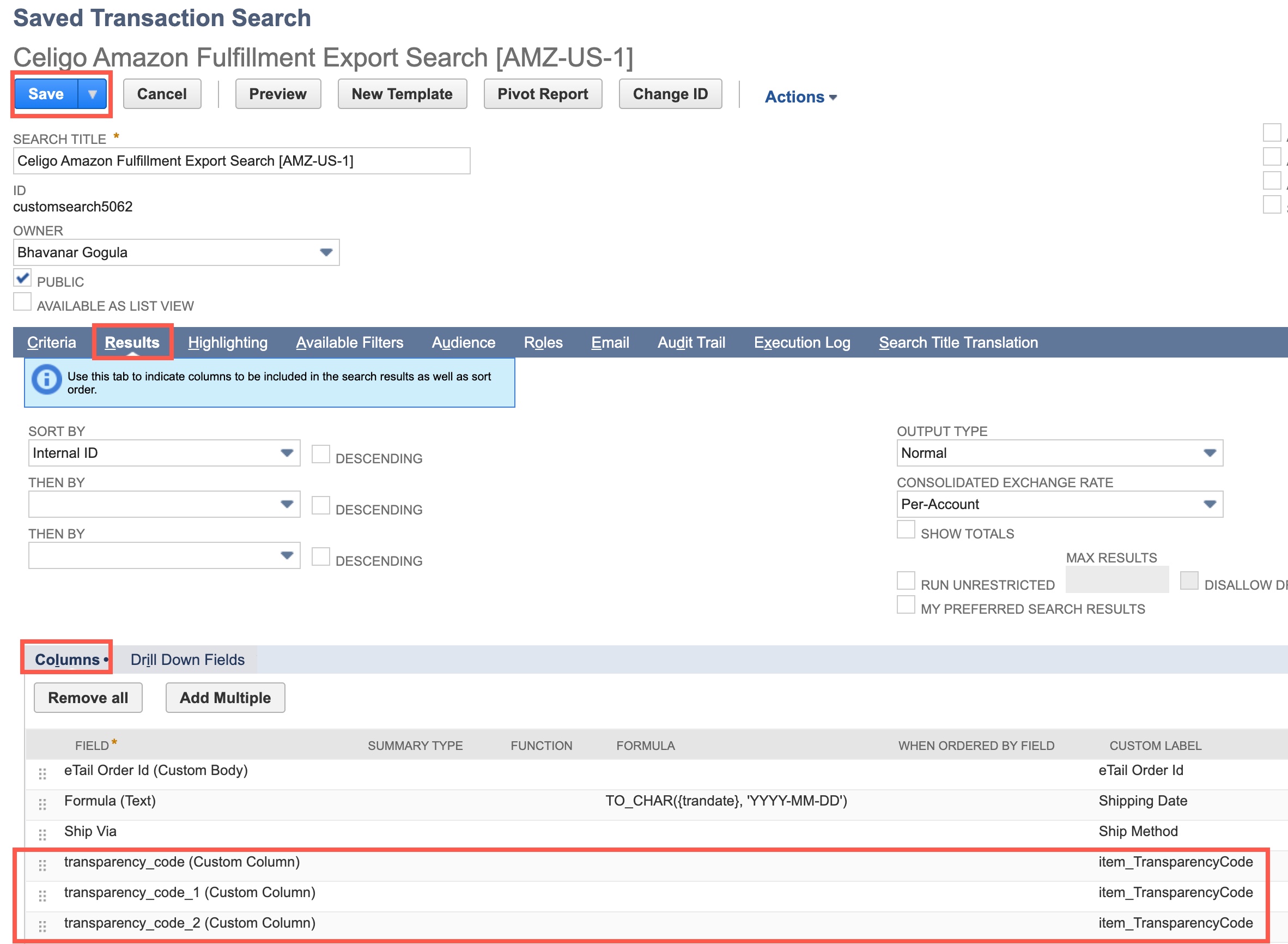The height and width of the screenshot is (944, 1288).
Task: Open the Save button dropdown arrow
Action: 93,94
